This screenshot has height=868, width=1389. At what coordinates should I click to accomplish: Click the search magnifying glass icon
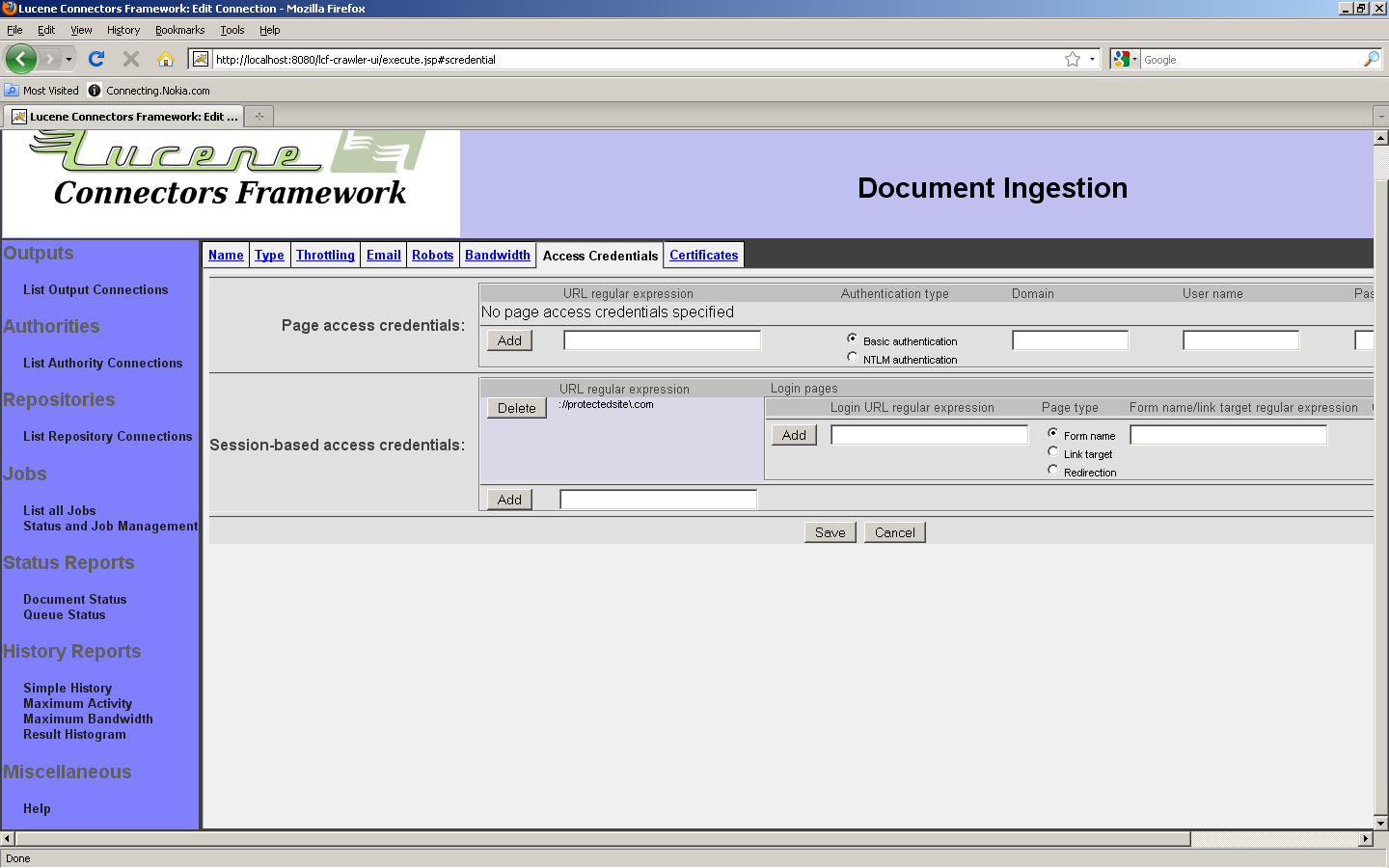1371,59
